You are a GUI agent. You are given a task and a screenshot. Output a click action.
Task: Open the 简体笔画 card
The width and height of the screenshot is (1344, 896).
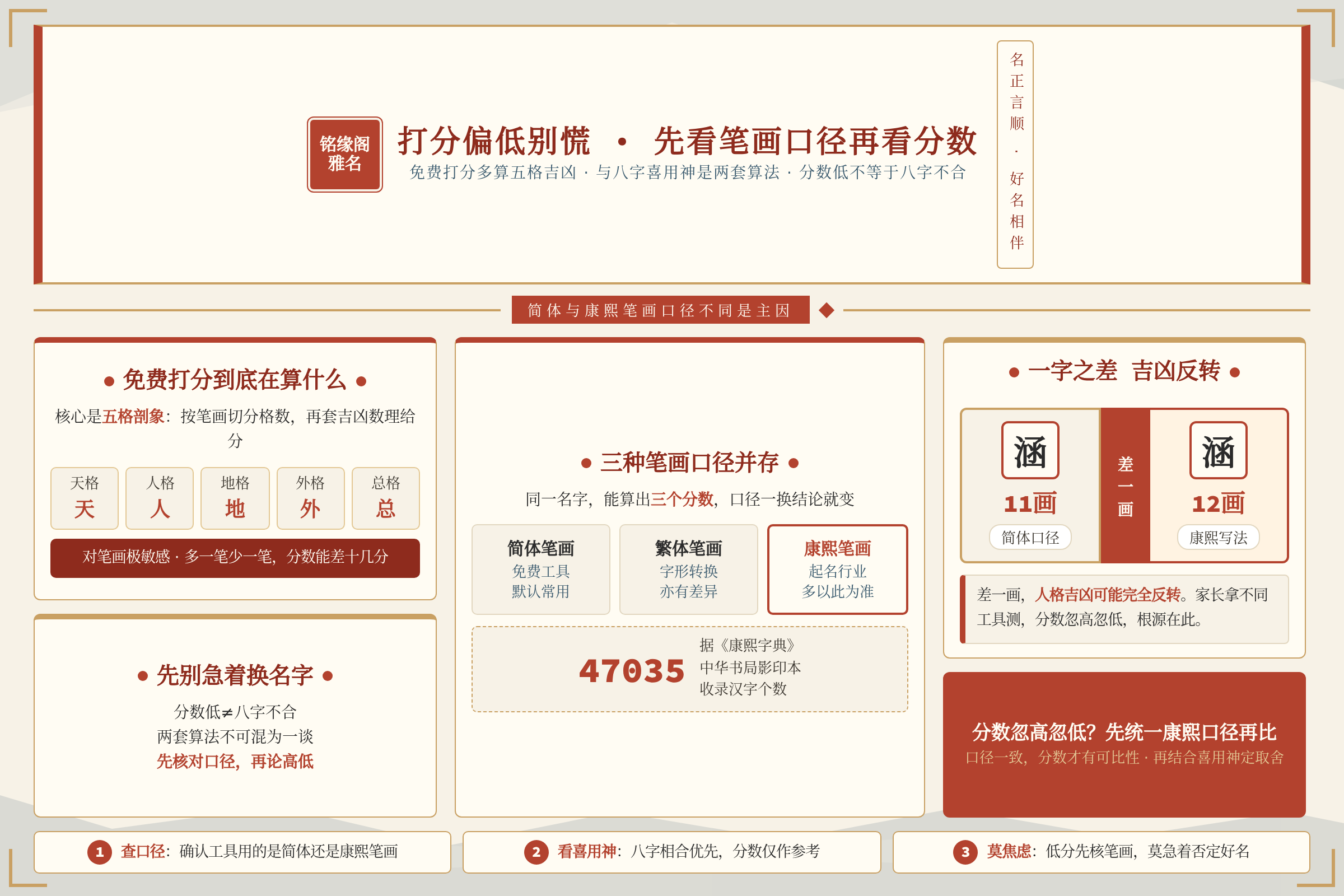(x=540, y=569)
